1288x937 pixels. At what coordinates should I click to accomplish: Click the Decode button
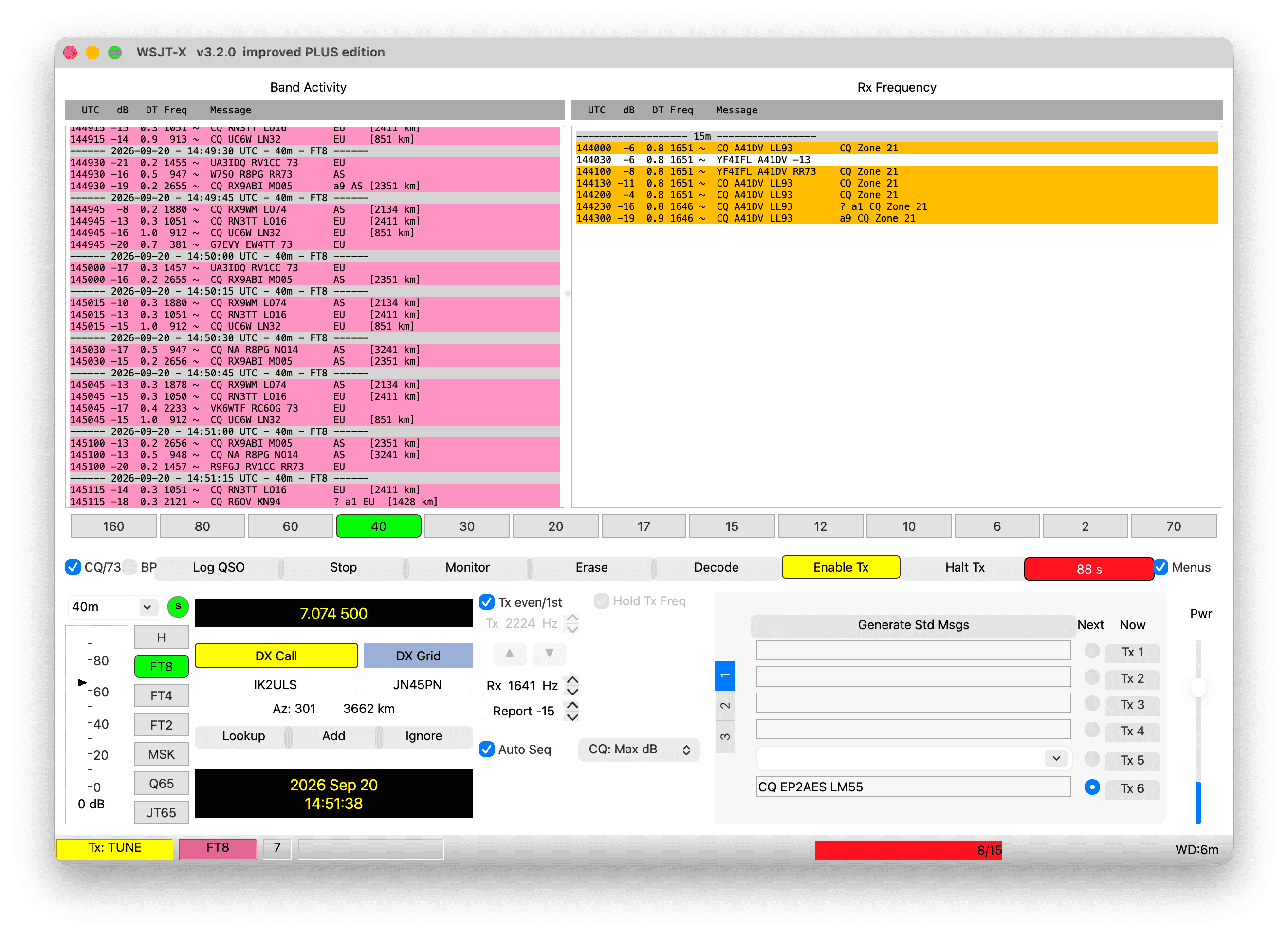click(716, 568)
